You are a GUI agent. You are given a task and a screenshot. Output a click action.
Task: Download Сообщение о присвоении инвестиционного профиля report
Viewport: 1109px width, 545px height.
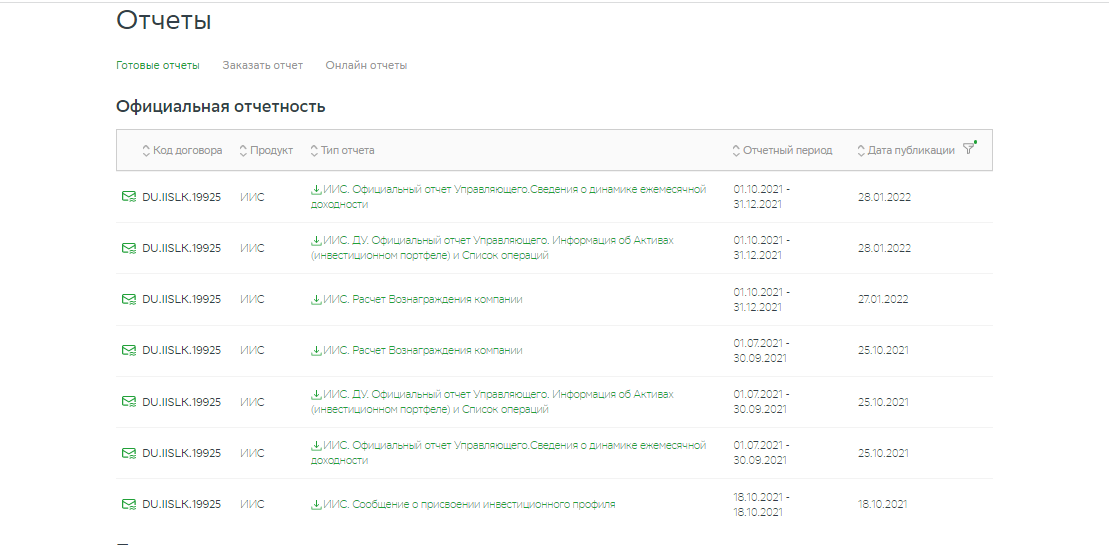click(463, 505)
